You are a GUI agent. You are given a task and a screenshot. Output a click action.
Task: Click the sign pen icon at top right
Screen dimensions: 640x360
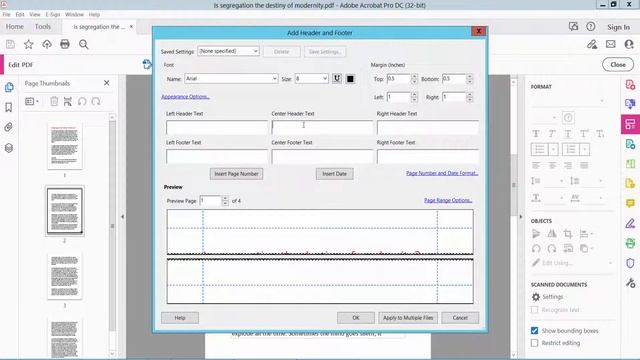click(x=592, y=44)
